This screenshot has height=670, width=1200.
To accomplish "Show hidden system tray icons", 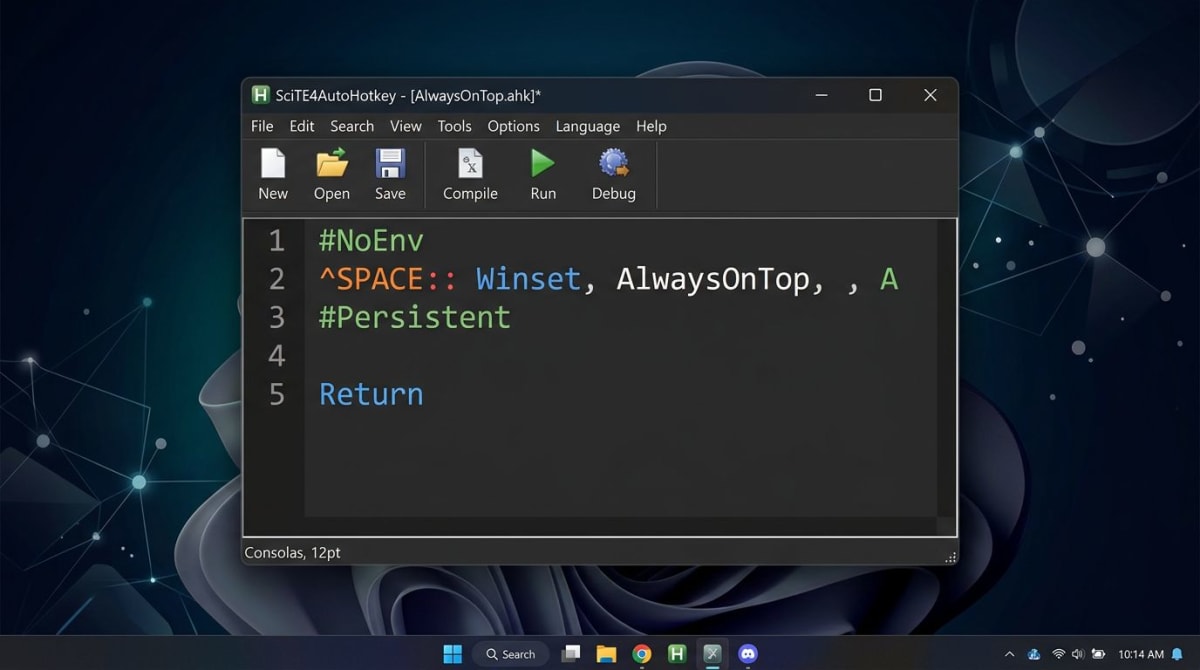I will coord(1009,655).
